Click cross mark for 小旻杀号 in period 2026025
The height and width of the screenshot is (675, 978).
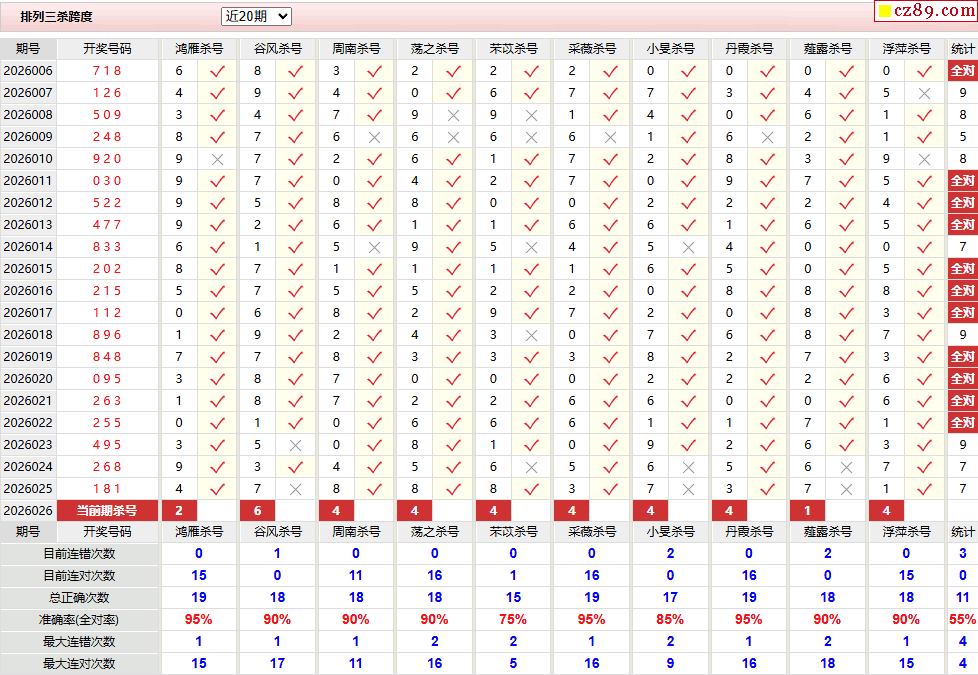click(x=689, y=489)
